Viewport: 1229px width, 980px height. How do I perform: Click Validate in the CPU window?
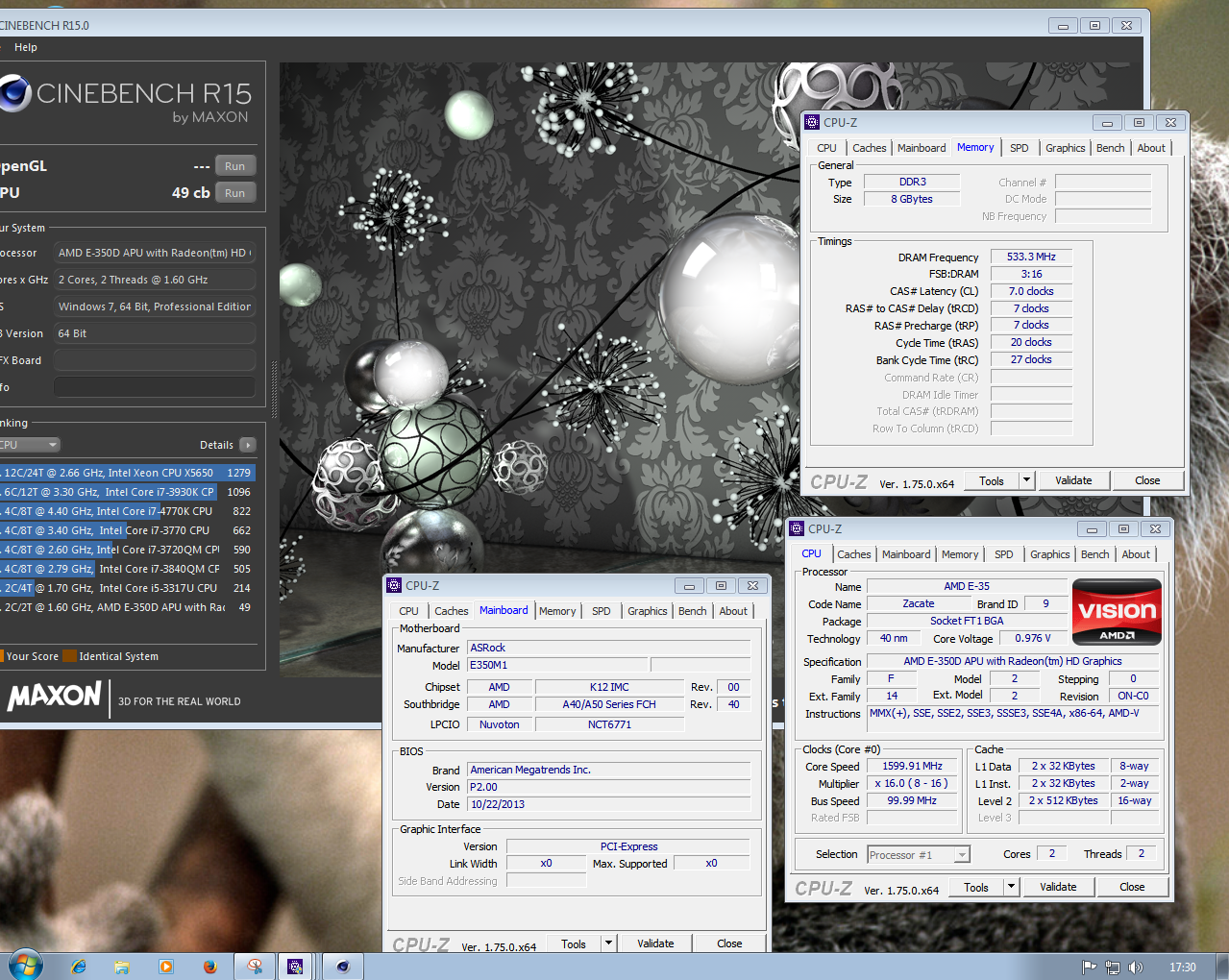pyautogui.click(x=1058, y=887)
